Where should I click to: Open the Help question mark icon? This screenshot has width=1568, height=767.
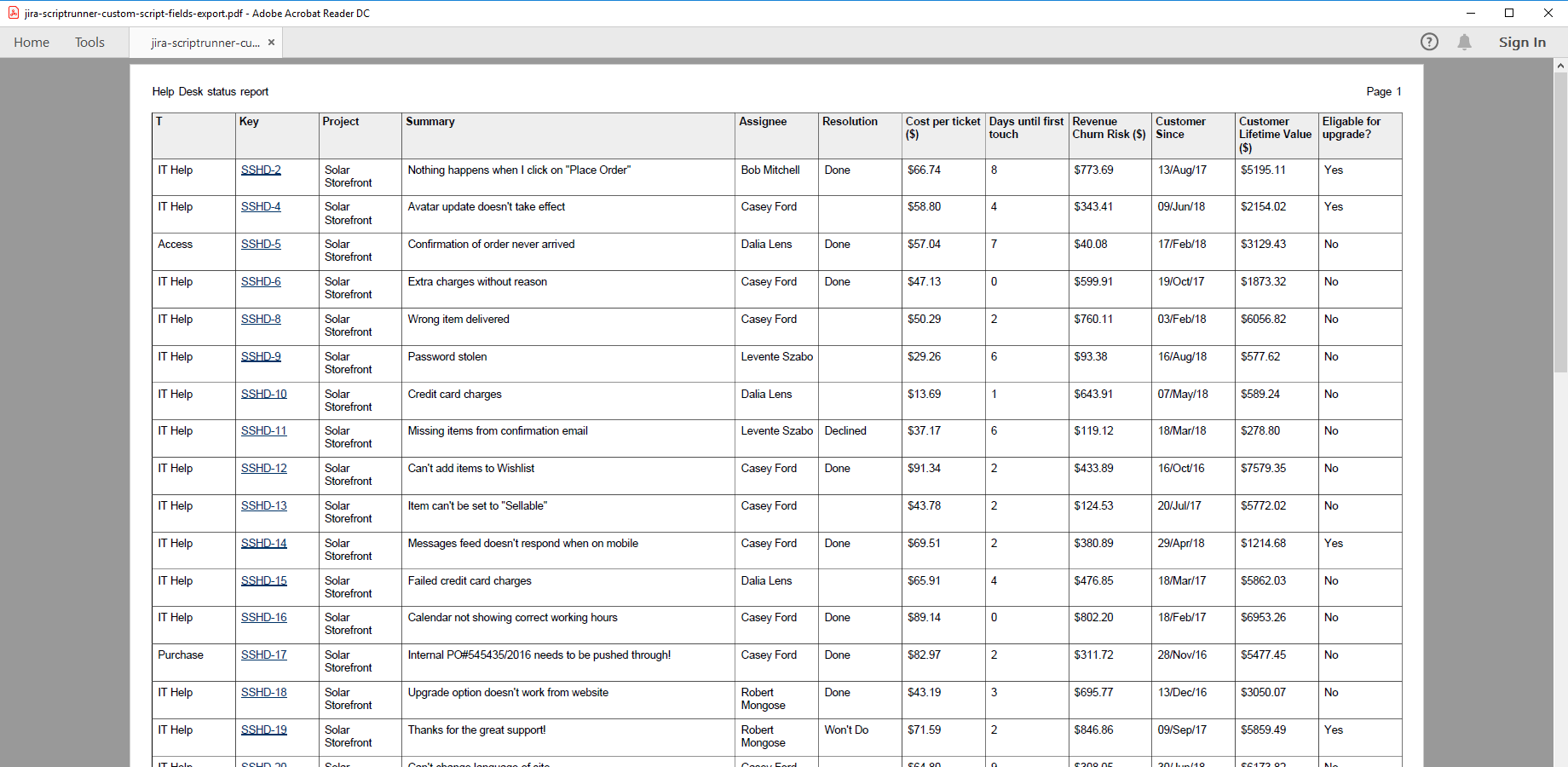[1429, 42]
